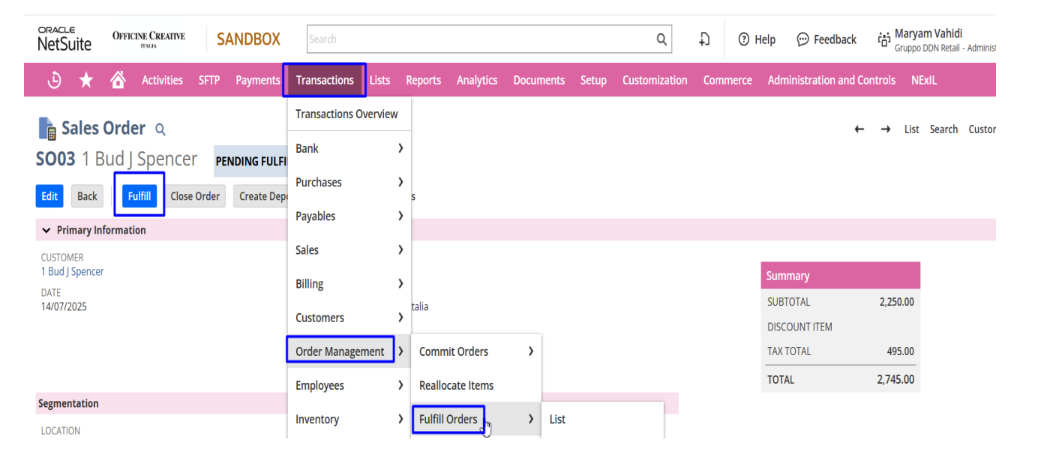Image resolution: width=1044 pixels, height=460 pixels.
Task: Select Transactions Overview menu entry
Action: (347, 114)
